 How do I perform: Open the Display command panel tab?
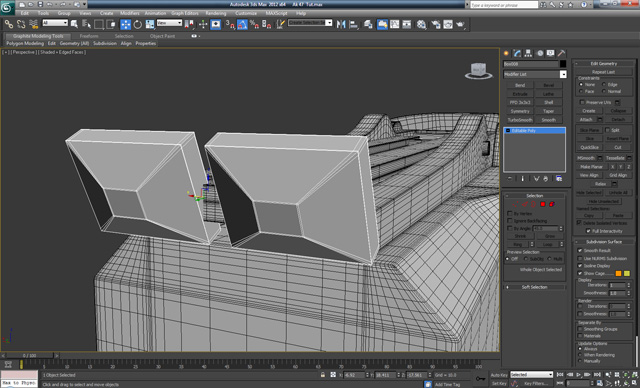click(551, 53)
